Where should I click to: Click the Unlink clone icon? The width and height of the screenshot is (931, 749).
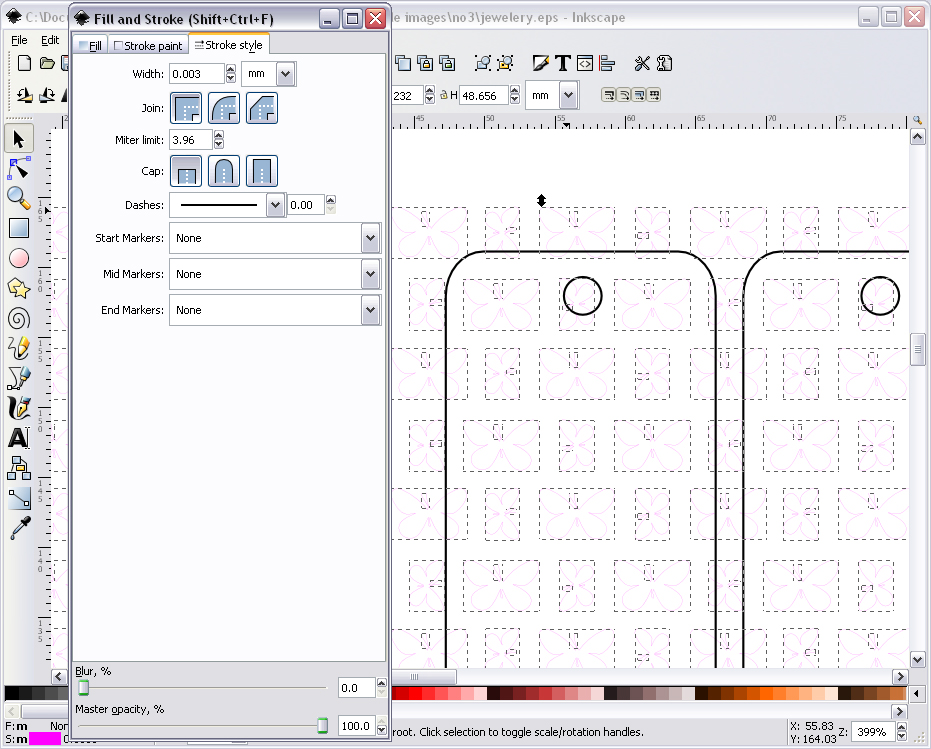coord(447,63)
